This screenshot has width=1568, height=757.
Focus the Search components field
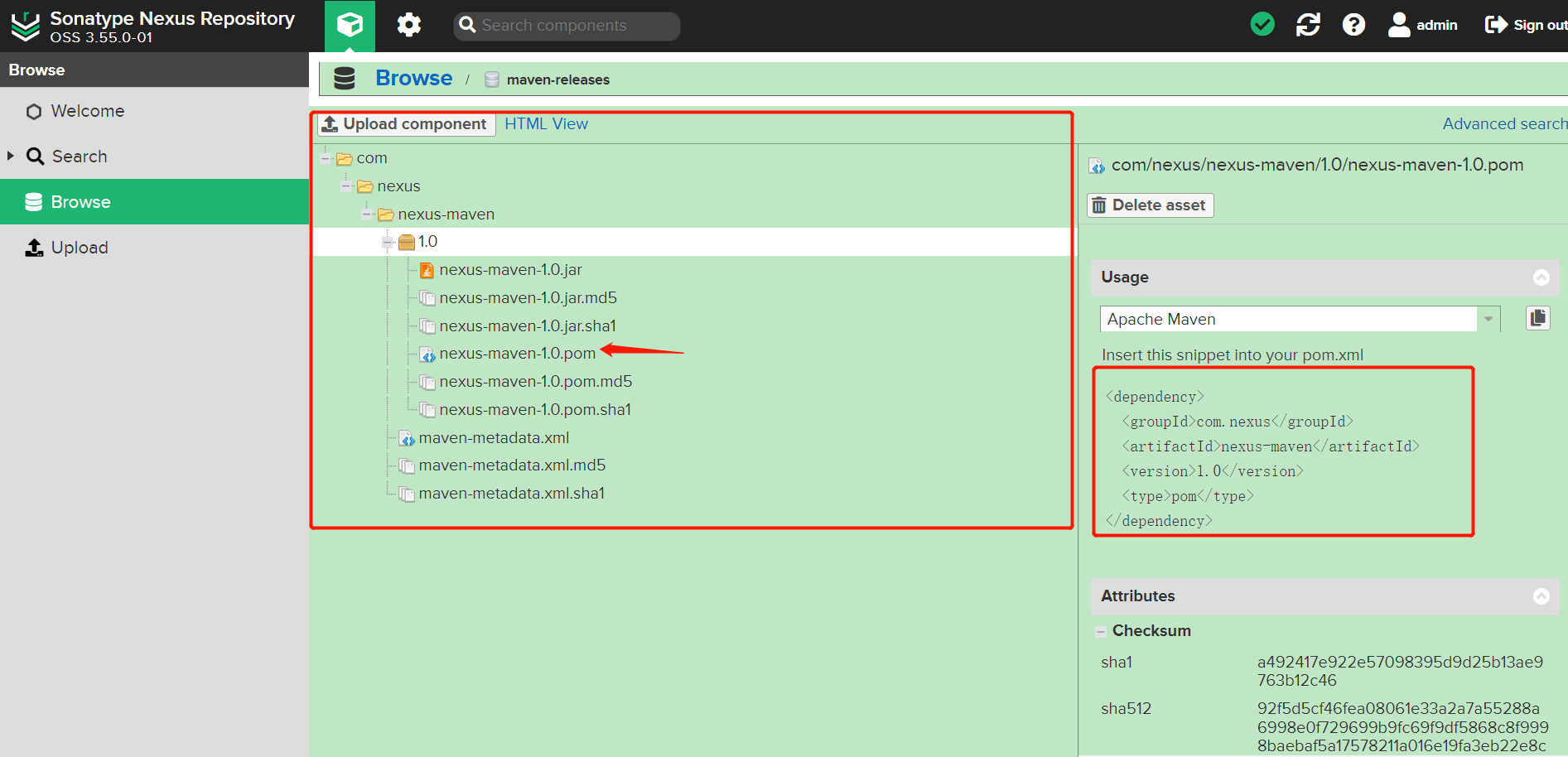(567, 26)
